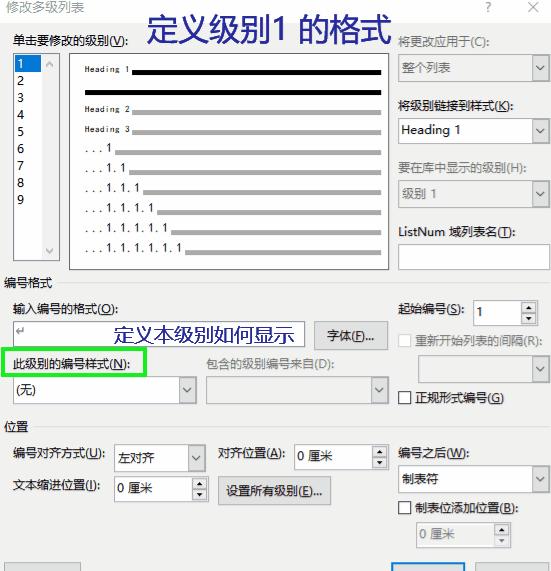
Task: Decrease the 文本缩进位置 value
Action: coord(200,495)
